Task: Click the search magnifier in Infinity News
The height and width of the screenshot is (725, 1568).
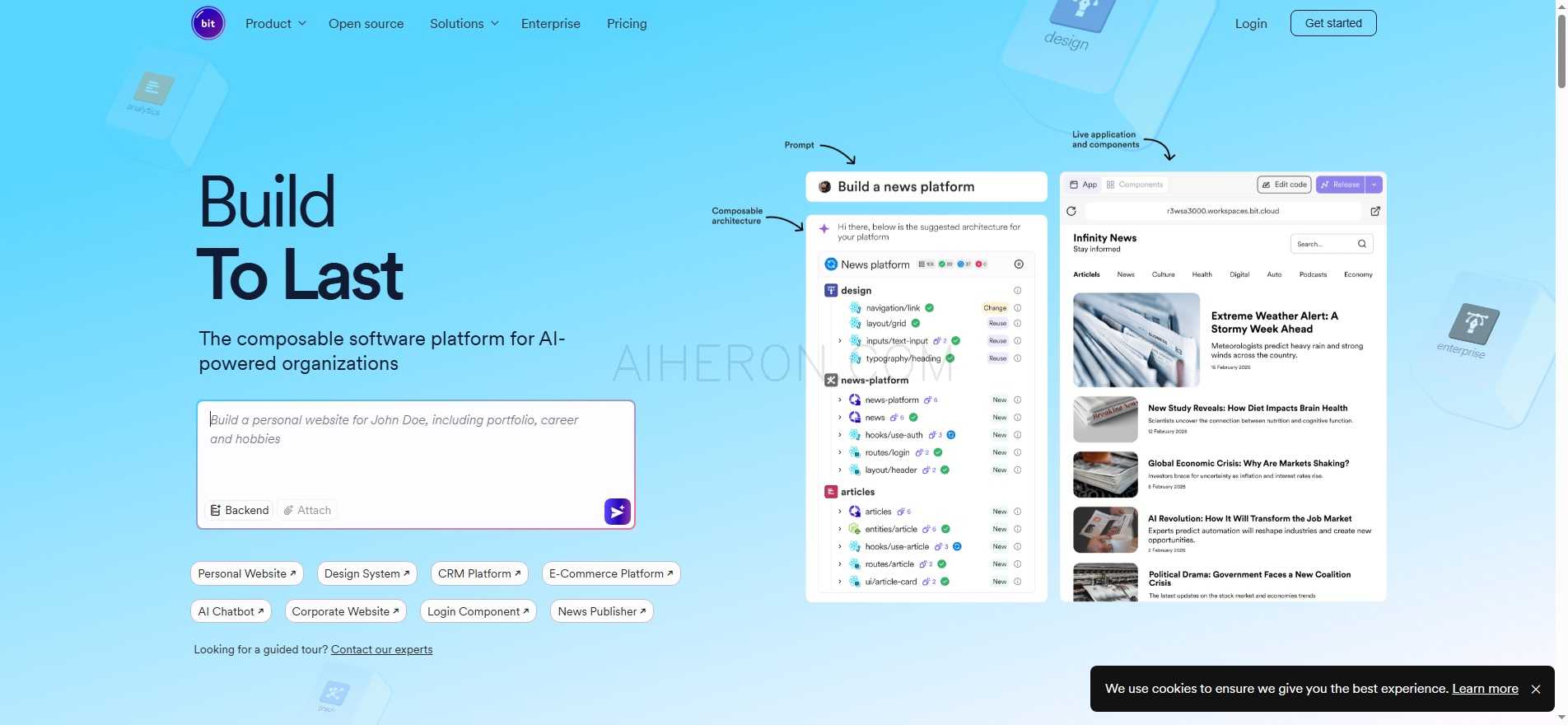Action: [1362, 244]
